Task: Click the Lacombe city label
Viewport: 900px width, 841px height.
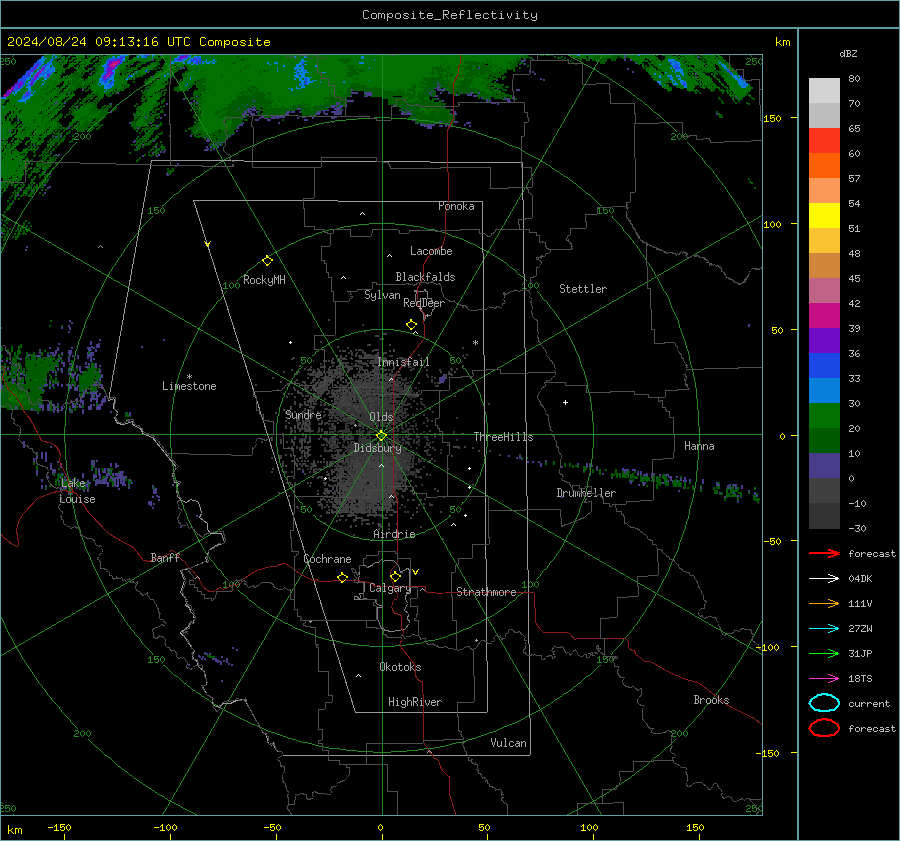Action: pos(431,251)
